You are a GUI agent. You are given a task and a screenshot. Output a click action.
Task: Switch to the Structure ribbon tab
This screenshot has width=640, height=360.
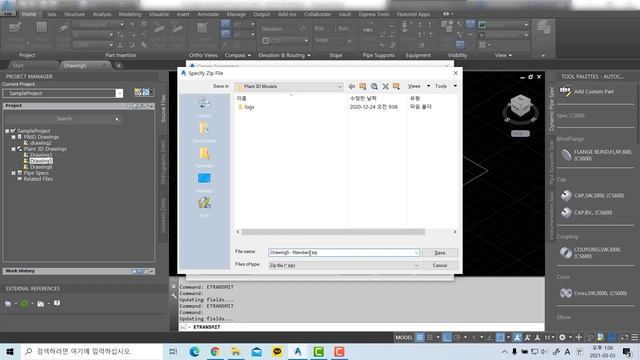tap(74, 14)
